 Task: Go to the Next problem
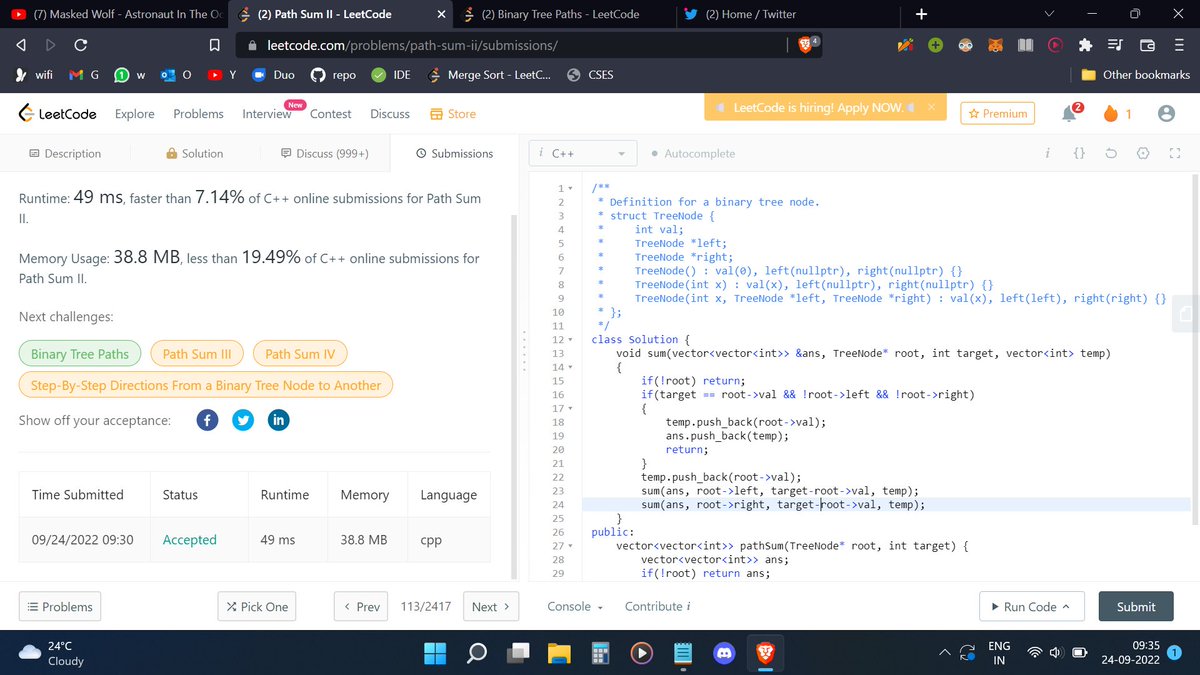tap(491, 606)
